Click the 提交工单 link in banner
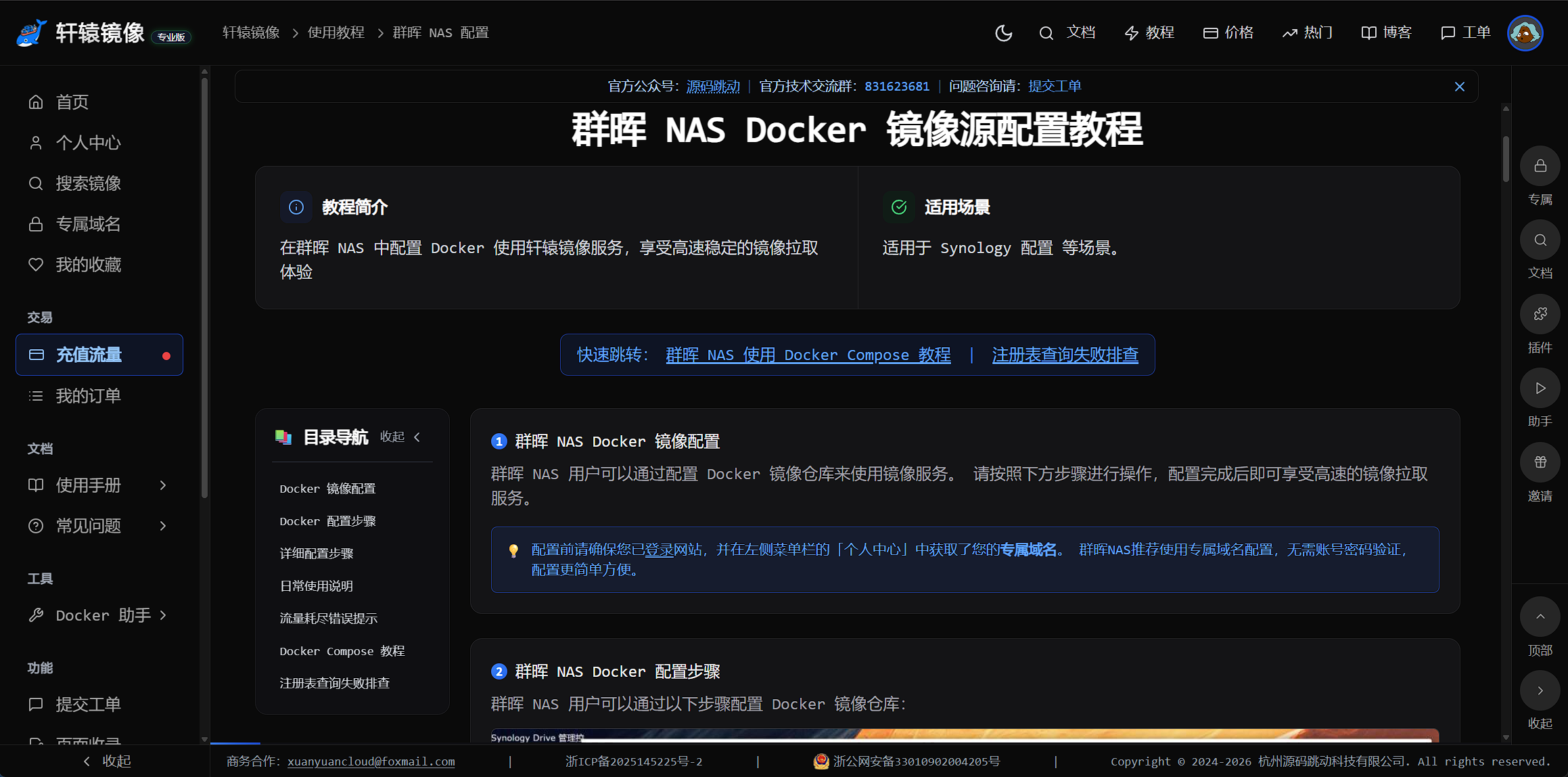This screenshot has width=1568, height=777. [1055, 87]
